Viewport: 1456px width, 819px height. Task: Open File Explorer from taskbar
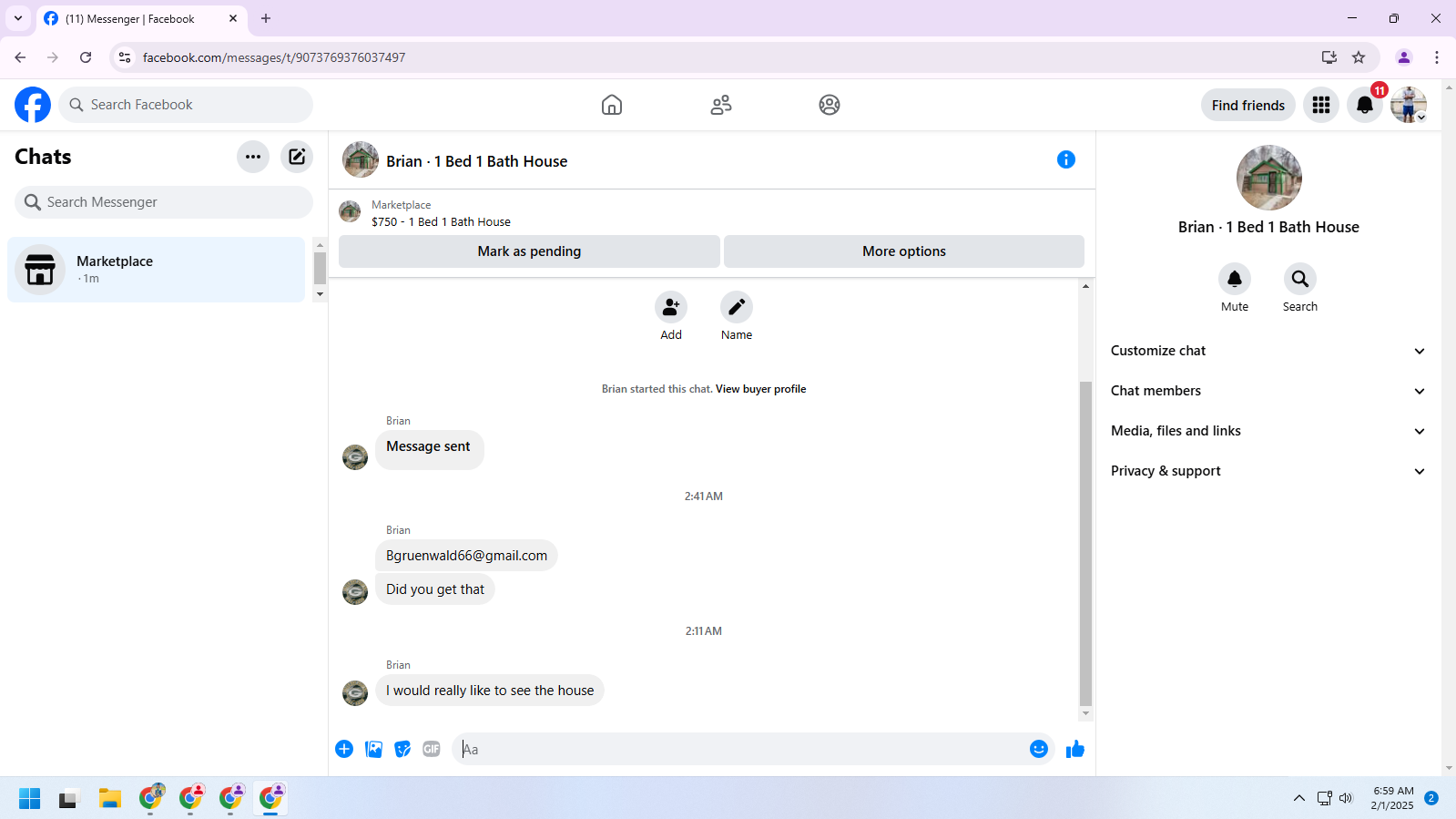pyautogui.click(x=110, y=799)
